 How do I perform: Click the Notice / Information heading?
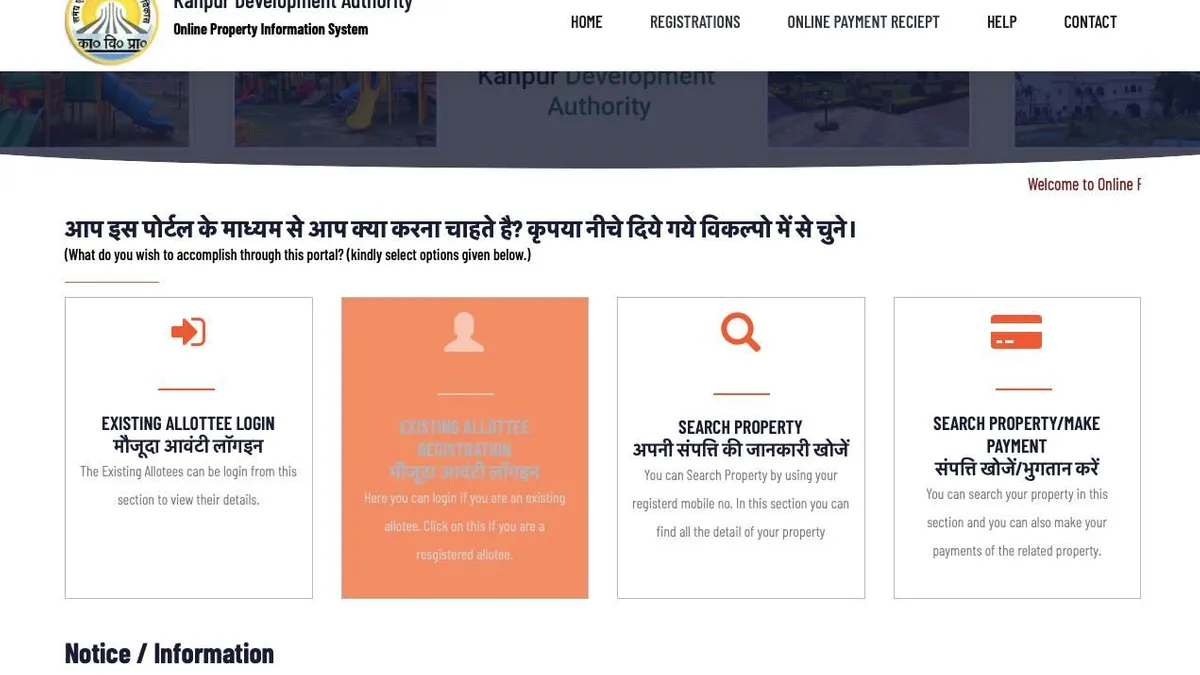coord(169,653)
